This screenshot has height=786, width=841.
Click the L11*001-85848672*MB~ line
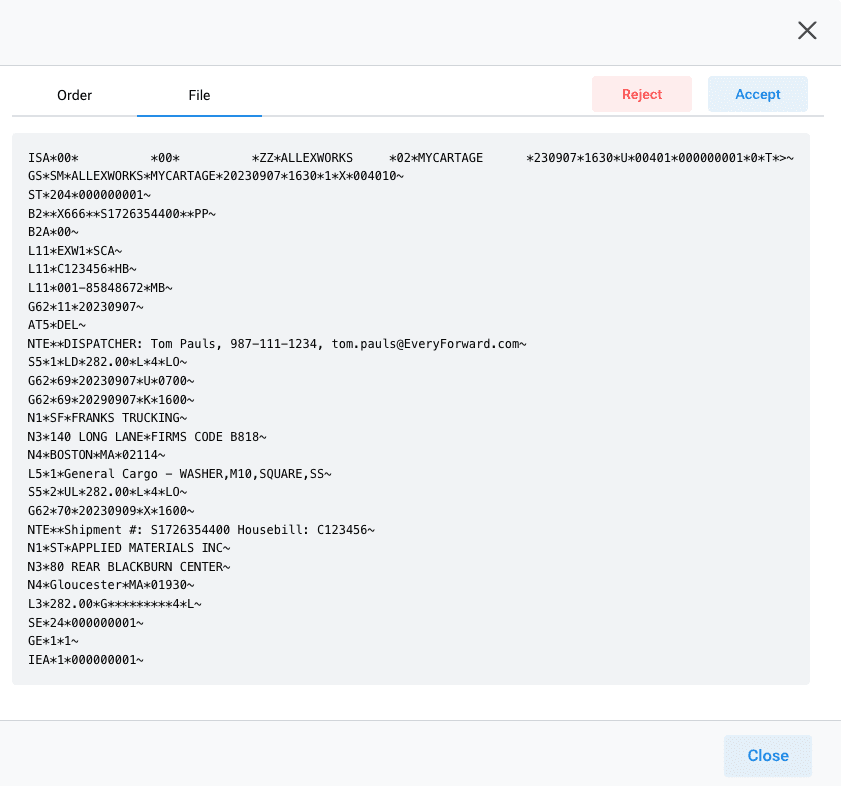click(x=100, y=288)
